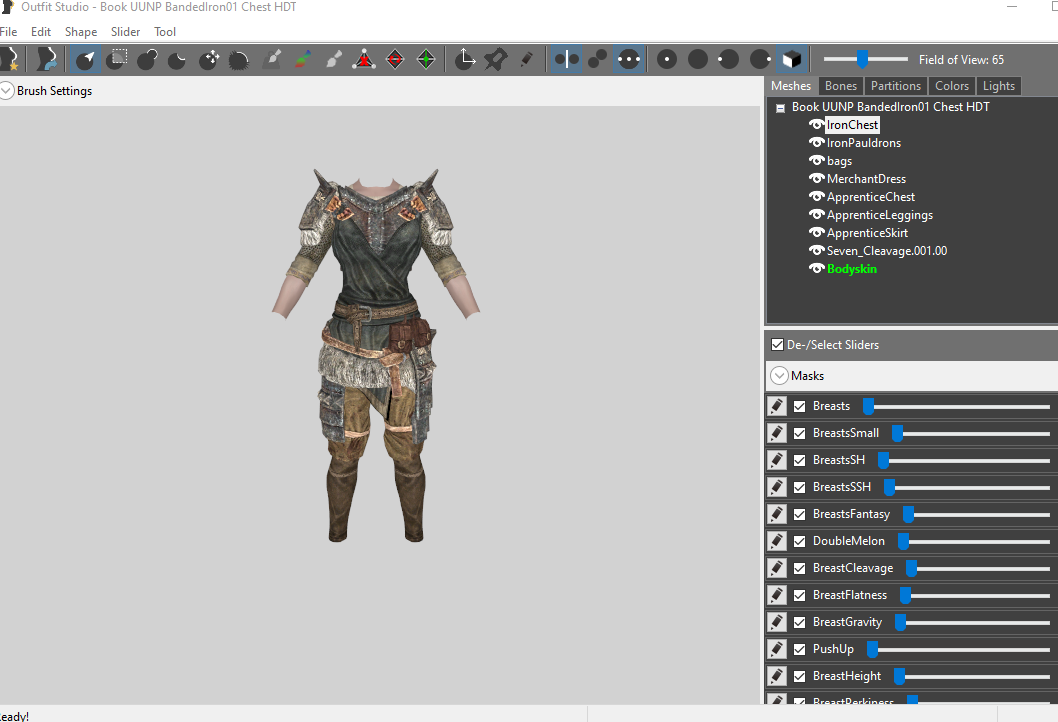Select the ApprenticeChest mesh in tree

(870, 197)
